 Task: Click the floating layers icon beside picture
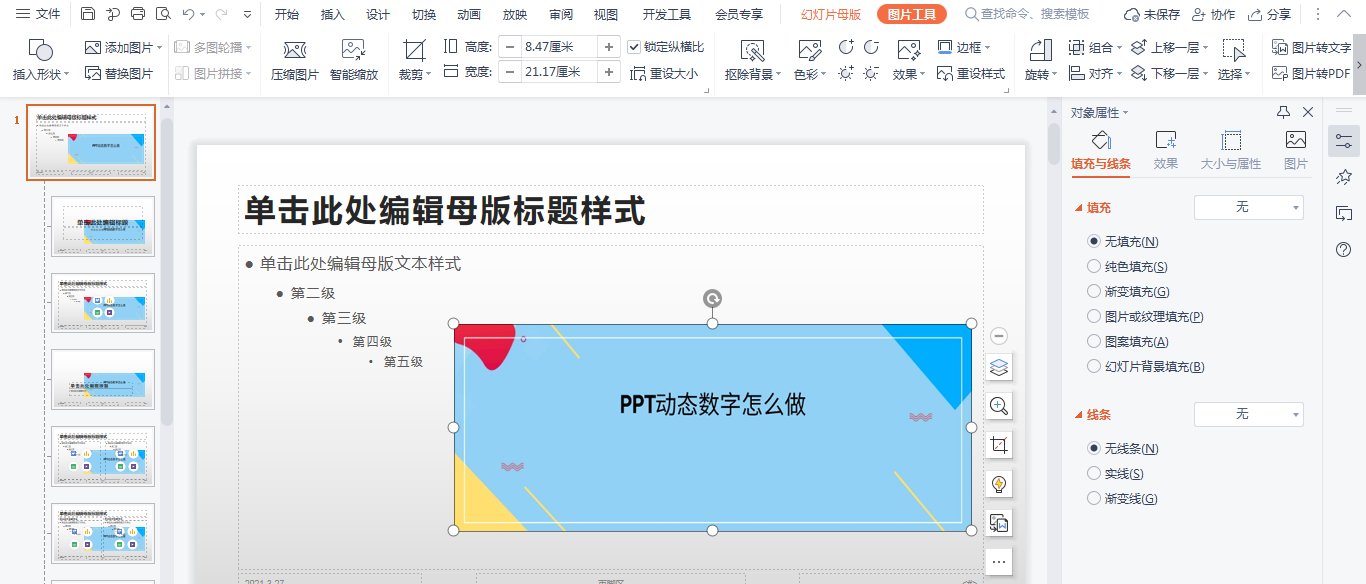[x=998, y=367]
